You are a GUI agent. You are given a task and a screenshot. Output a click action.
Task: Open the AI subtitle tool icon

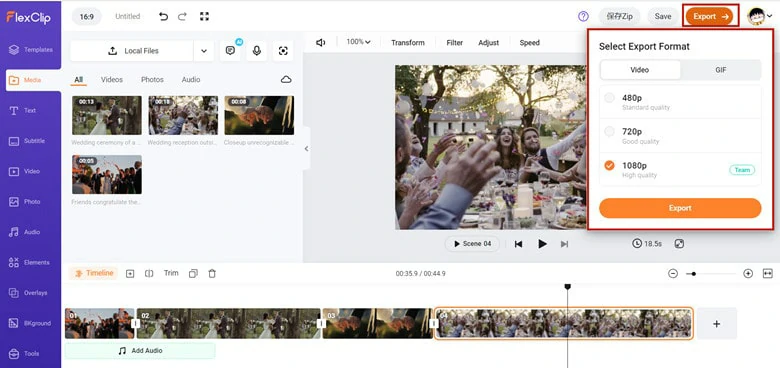click(230, 51)
